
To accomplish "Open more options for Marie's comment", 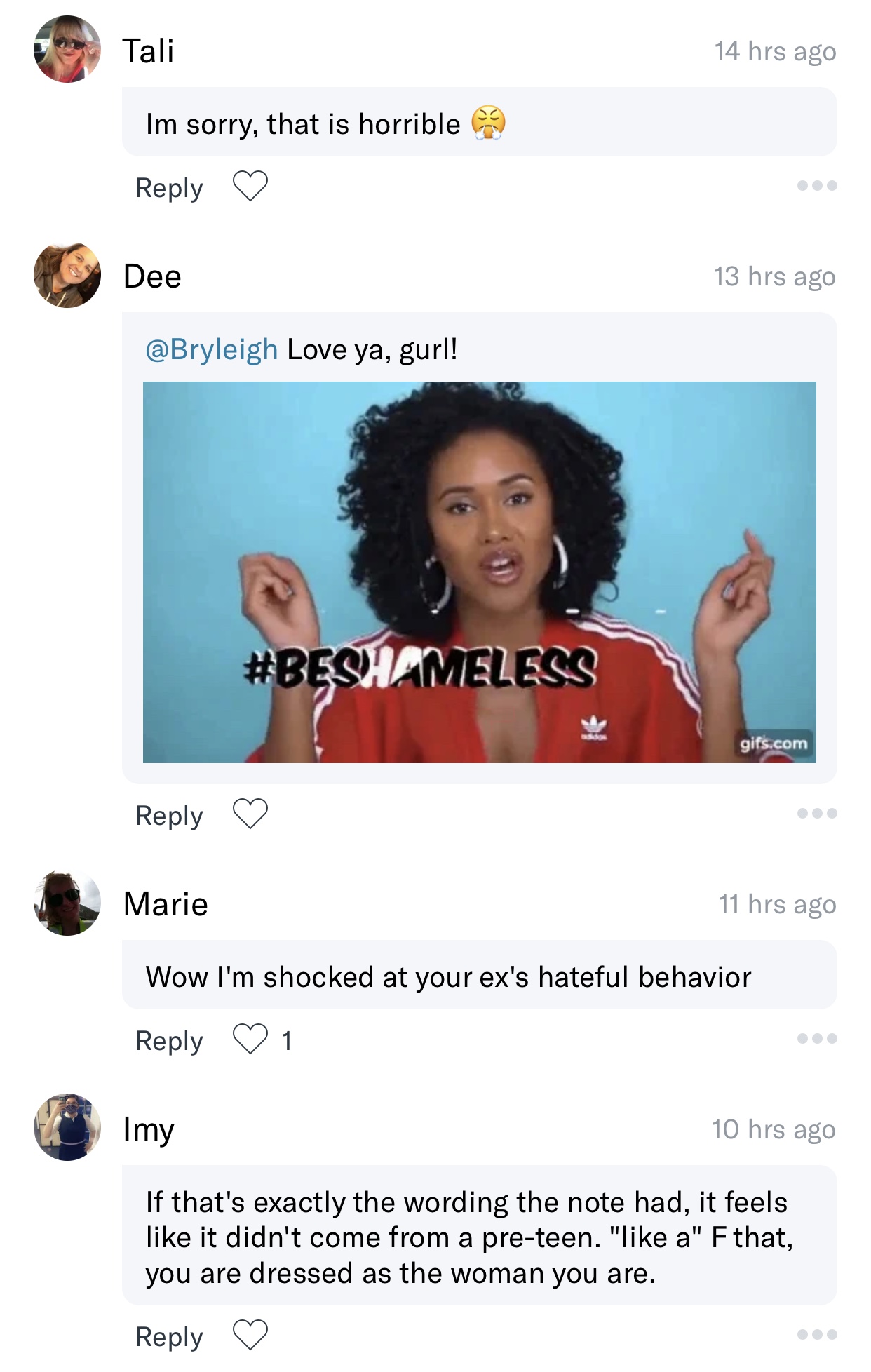I will 817,1039.
